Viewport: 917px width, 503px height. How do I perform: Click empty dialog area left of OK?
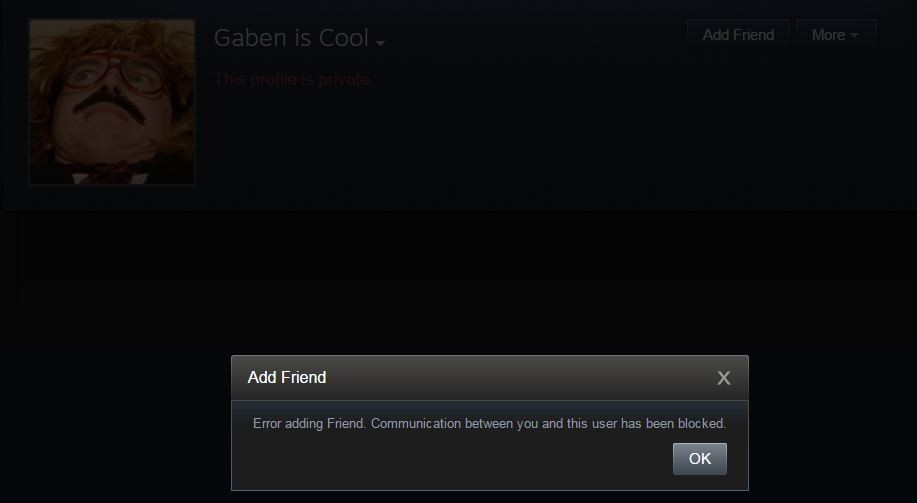coord(450,459)
